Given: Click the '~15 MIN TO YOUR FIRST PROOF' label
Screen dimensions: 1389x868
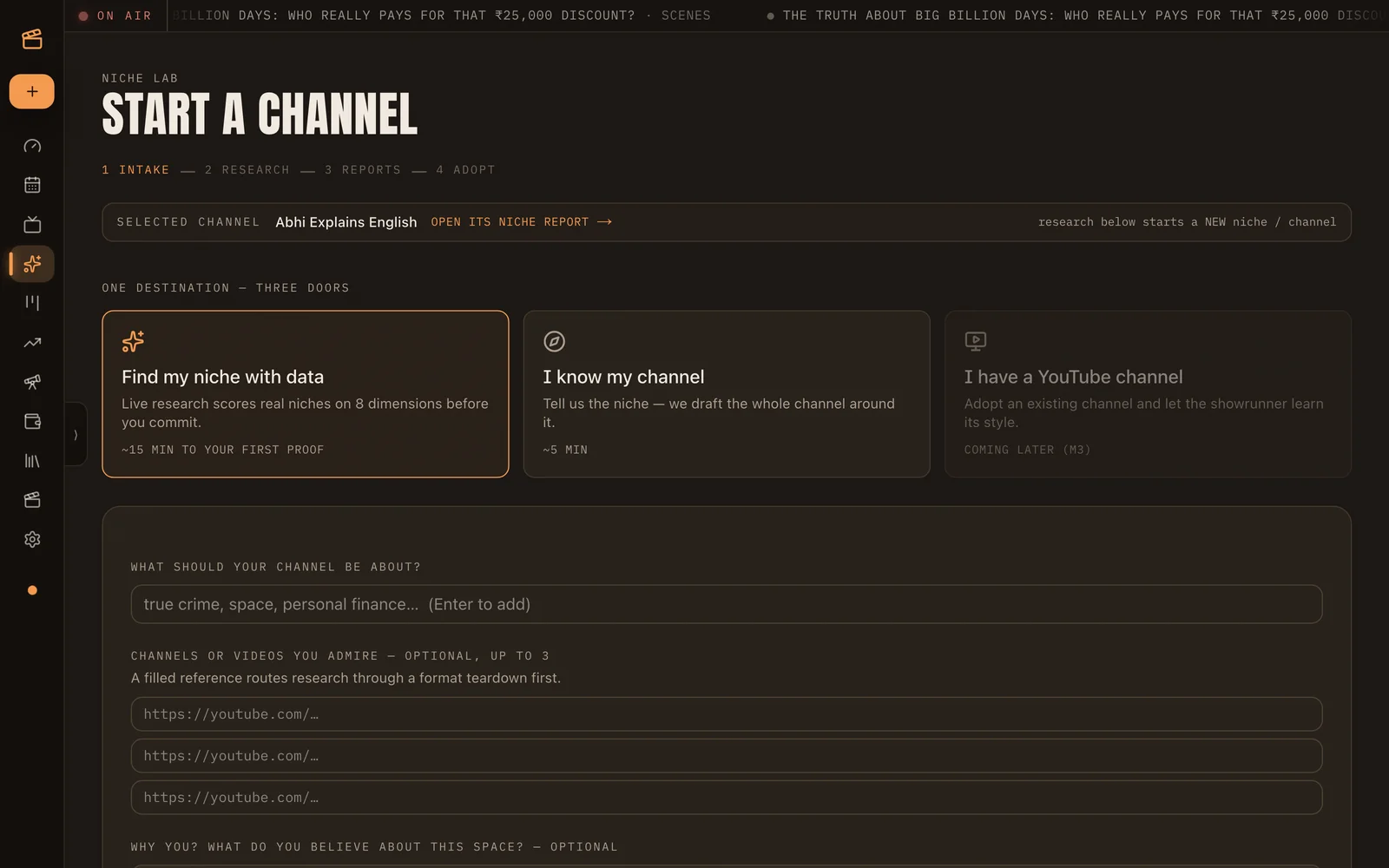Looking at the screenshot, I should click(x=223, y=450).
